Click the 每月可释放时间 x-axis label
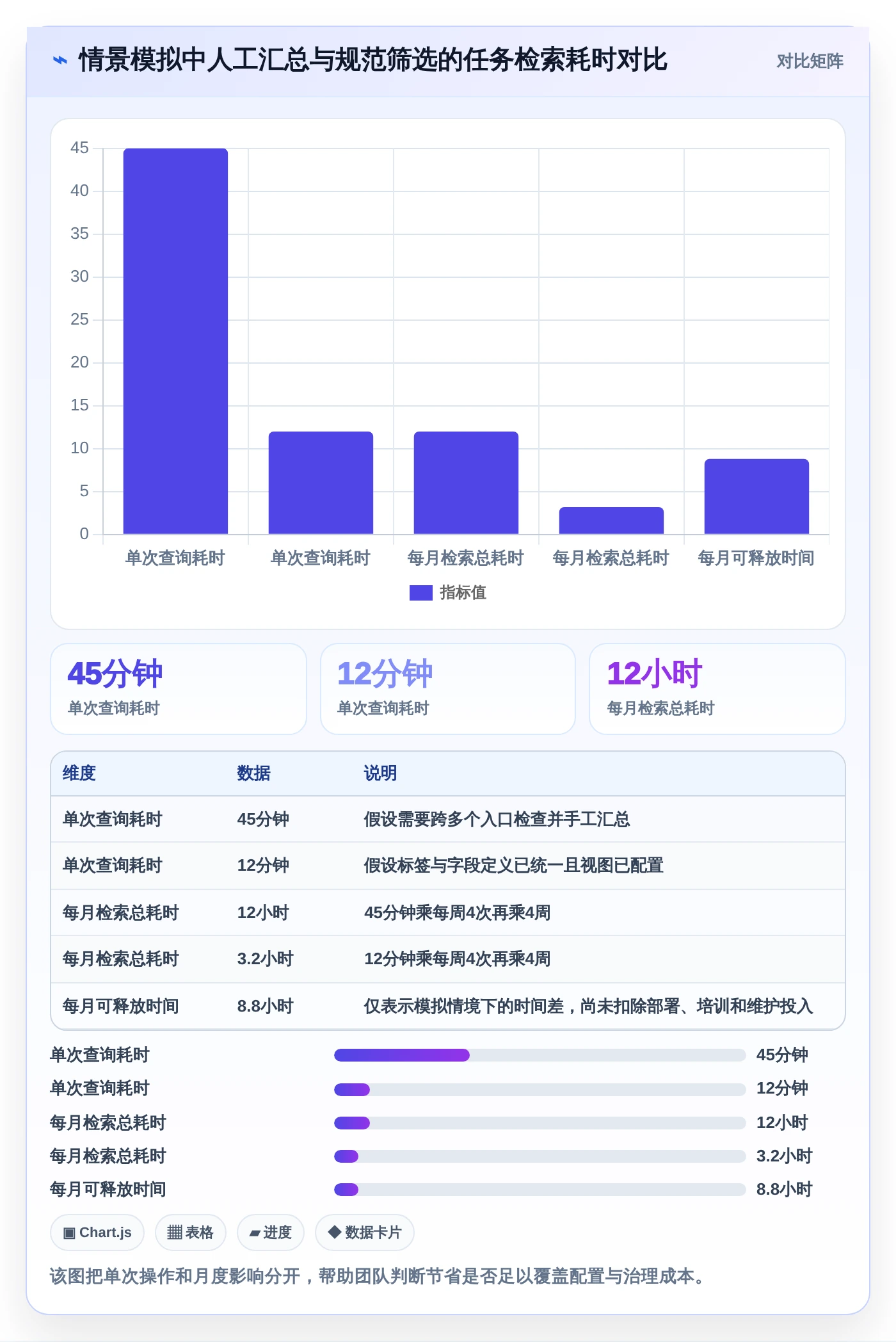This screenshot has height=1342, width=896. click(x=756, y=558)
